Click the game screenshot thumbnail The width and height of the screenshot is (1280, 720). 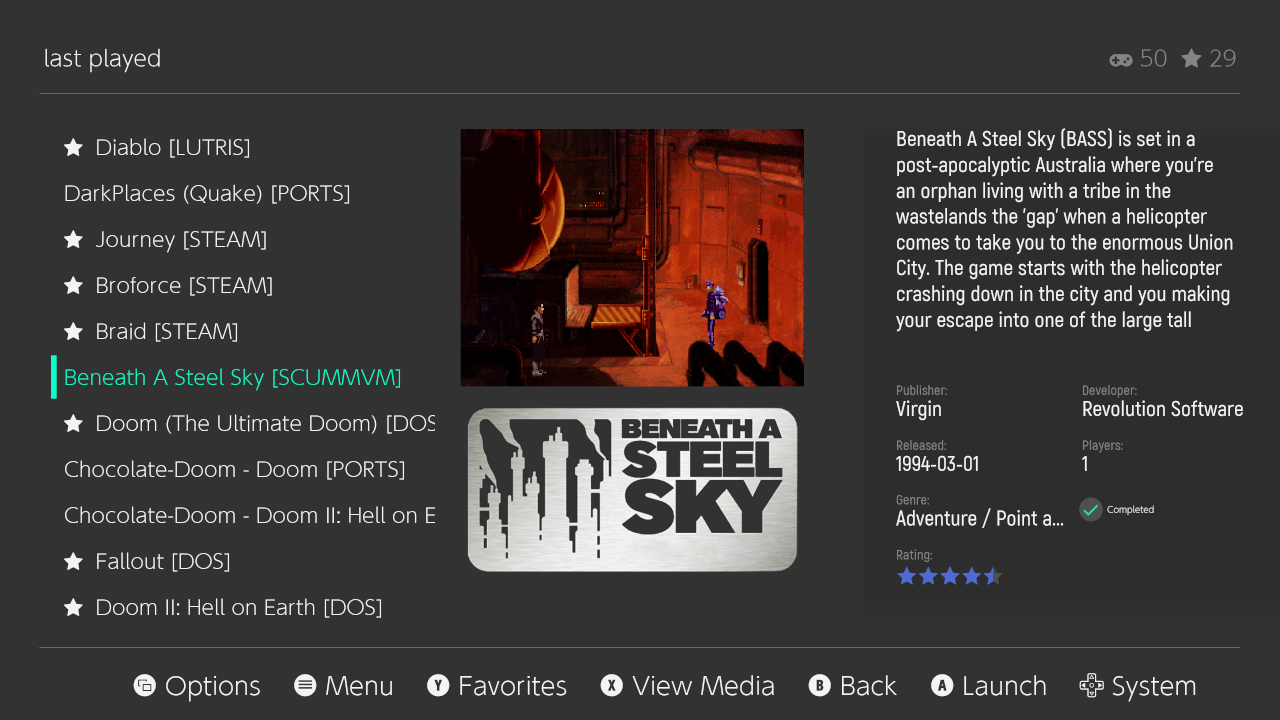pos(632,257)
